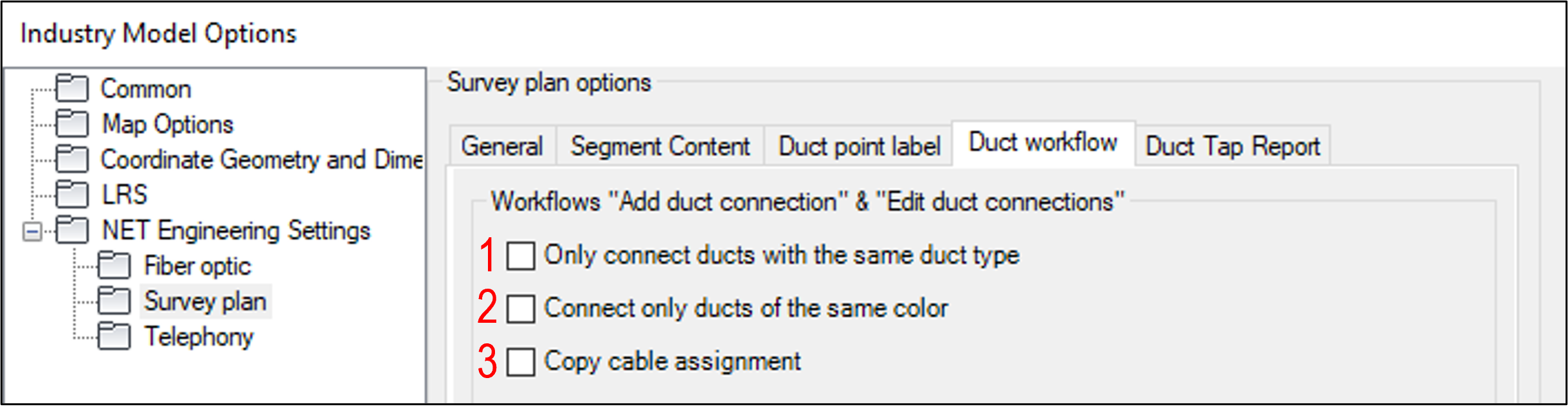Enable Only connect ducts with same duct type
Image resolution: width=1568 pixels, height=416 pixels.
coord(520,256)
